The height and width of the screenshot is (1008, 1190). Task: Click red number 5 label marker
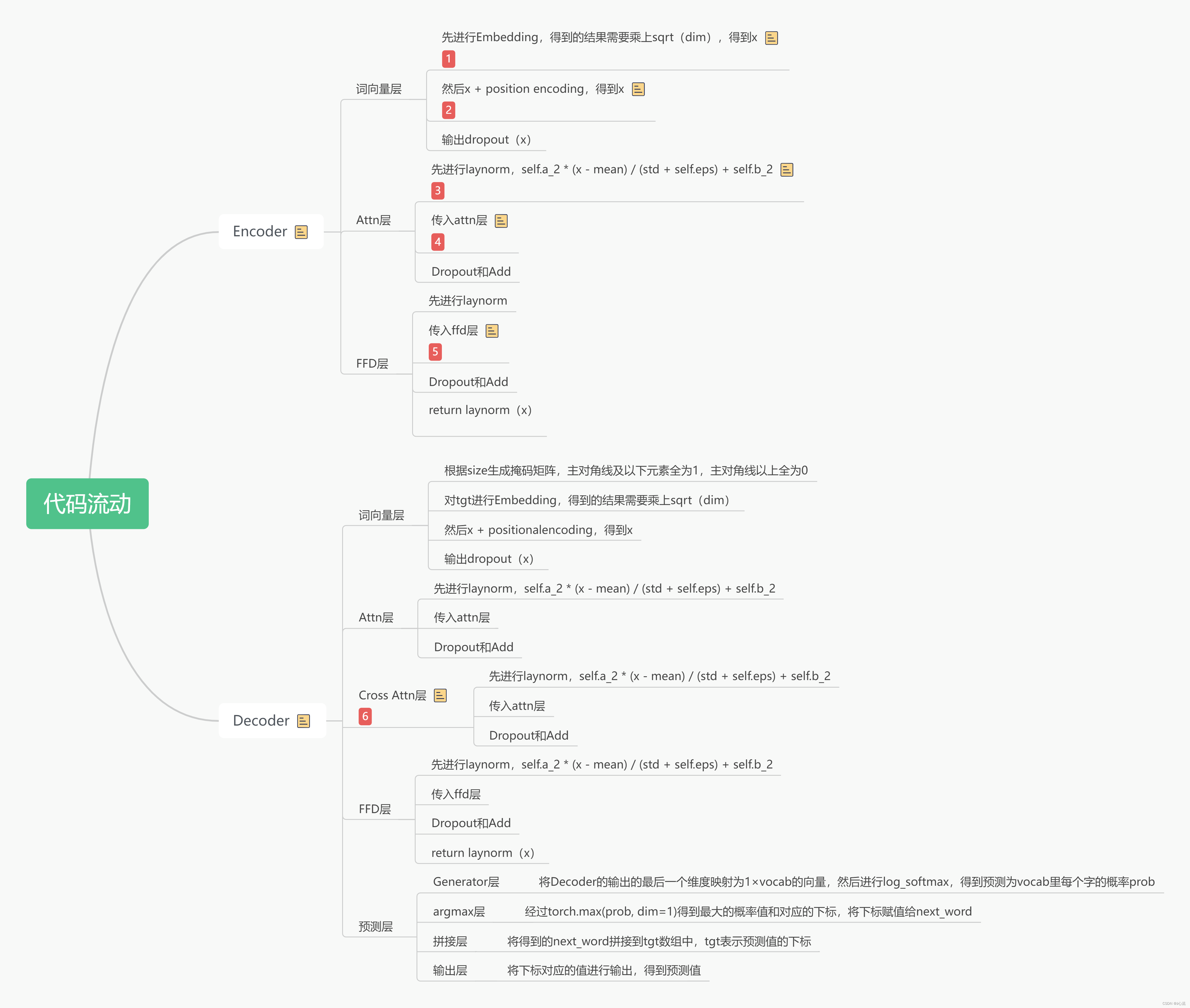(435, 352)
